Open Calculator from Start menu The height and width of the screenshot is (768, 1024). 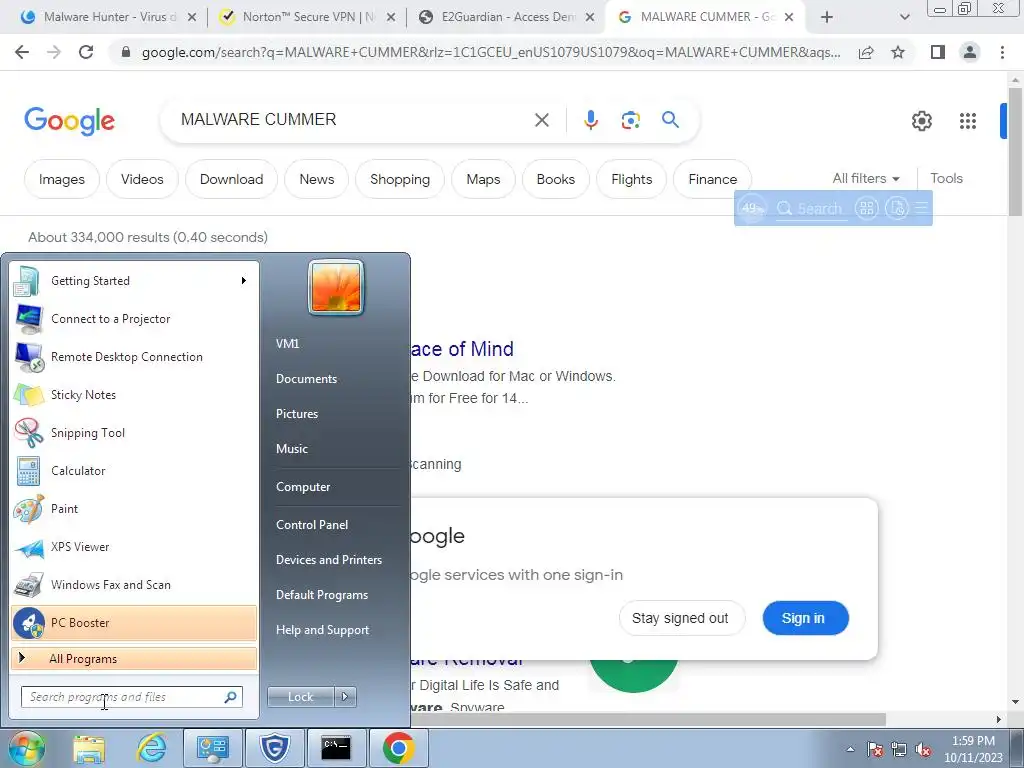click(x=134, y=471)
